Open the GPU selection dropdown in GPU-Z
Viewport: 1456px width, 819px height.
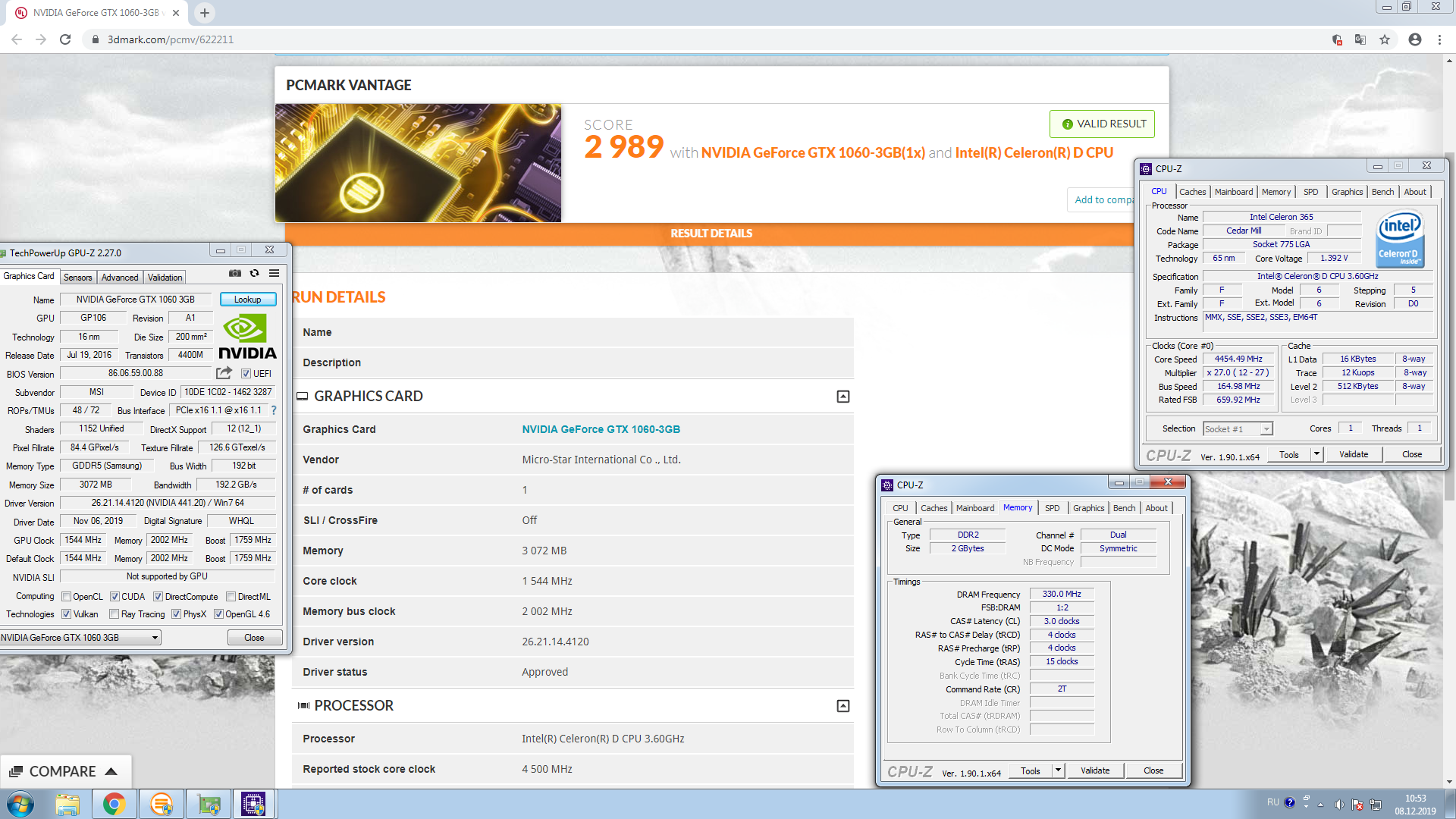80,638
